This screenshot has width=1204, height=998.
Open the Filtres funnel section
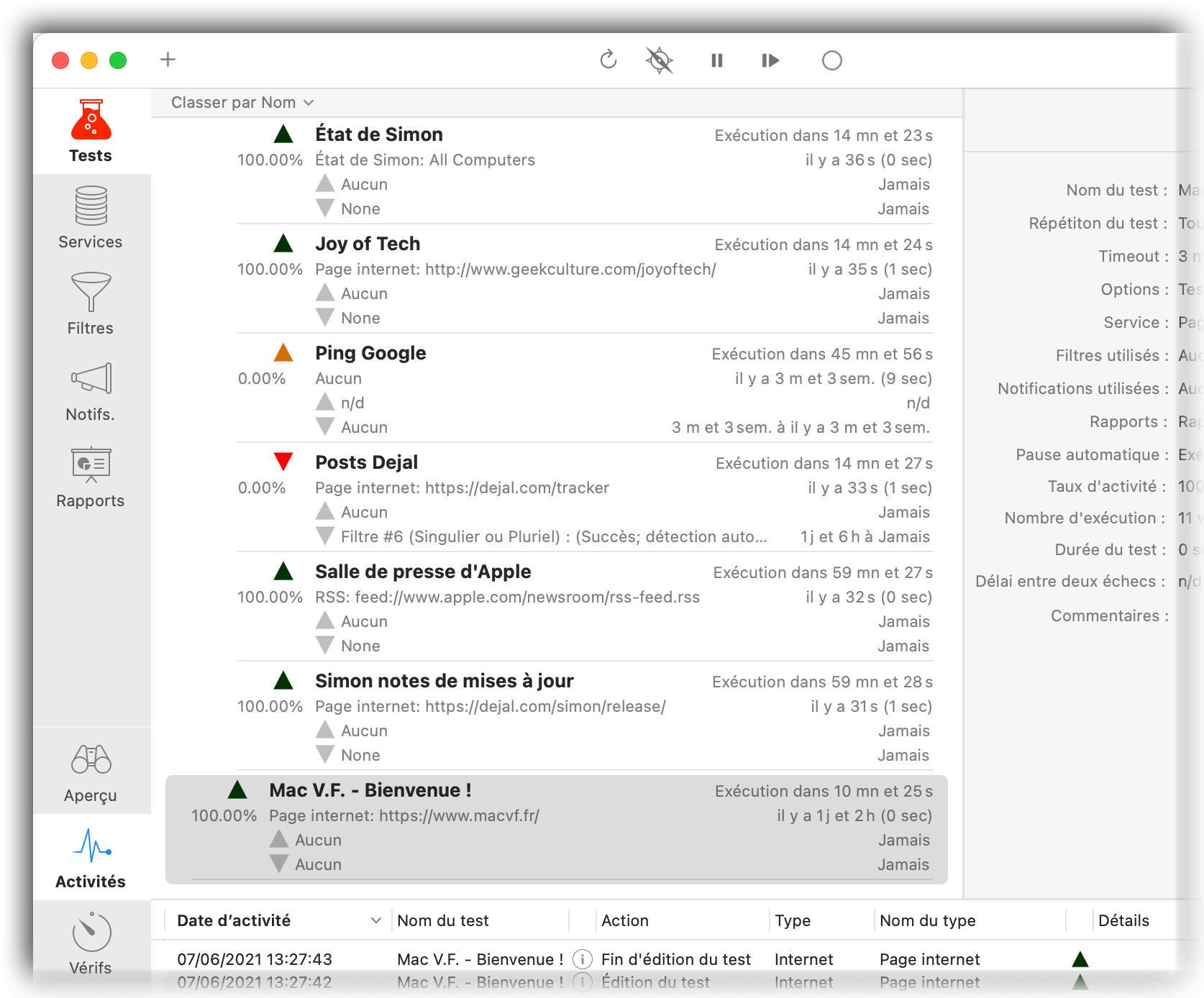click(x=91, y=304)
